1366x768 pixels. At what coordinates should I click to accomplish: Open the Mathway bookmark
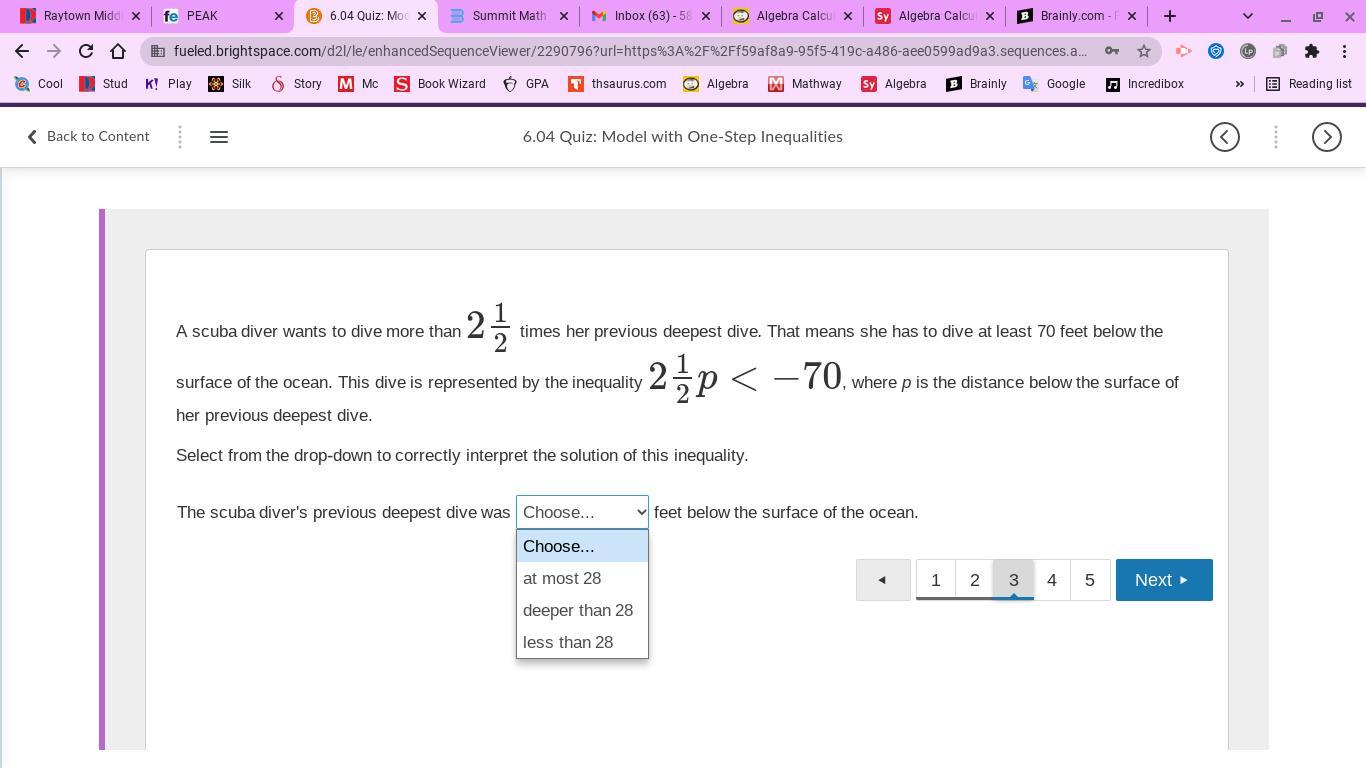pyautogui.click(x=805, y=84)
